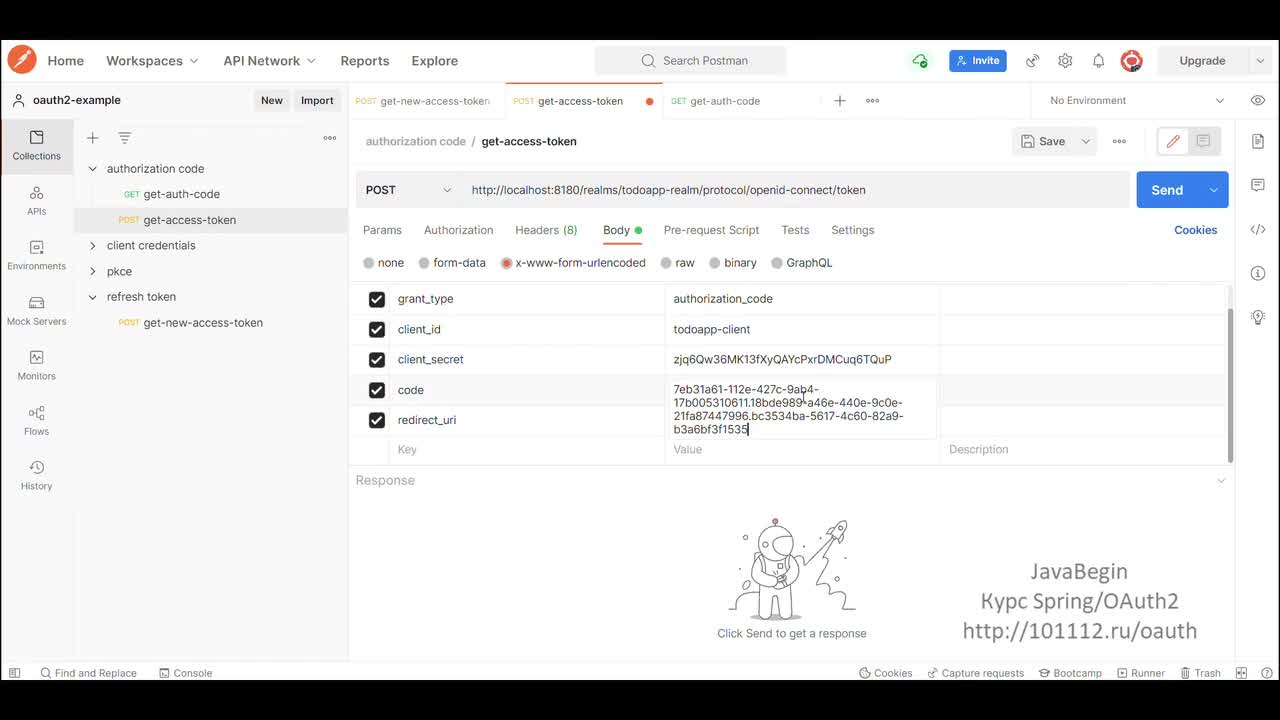Open the lightbulb related requests icon
Viewport: 1280px width, 720px height.
click(1258, 317)
